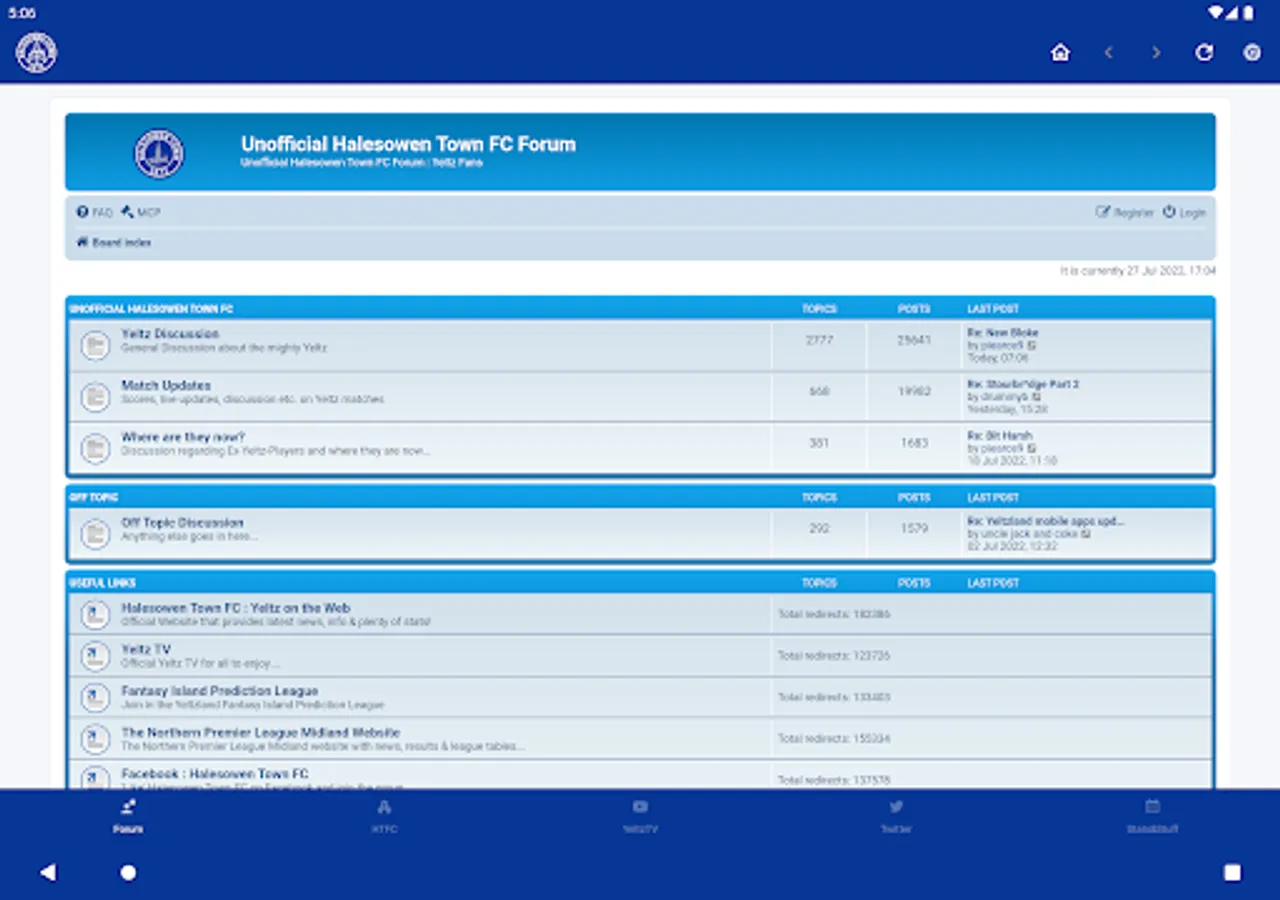Viewport: 1280px width, 900px height.
Task: Open settings via the top-right gear icon
Action: (x=1252, y=53)
